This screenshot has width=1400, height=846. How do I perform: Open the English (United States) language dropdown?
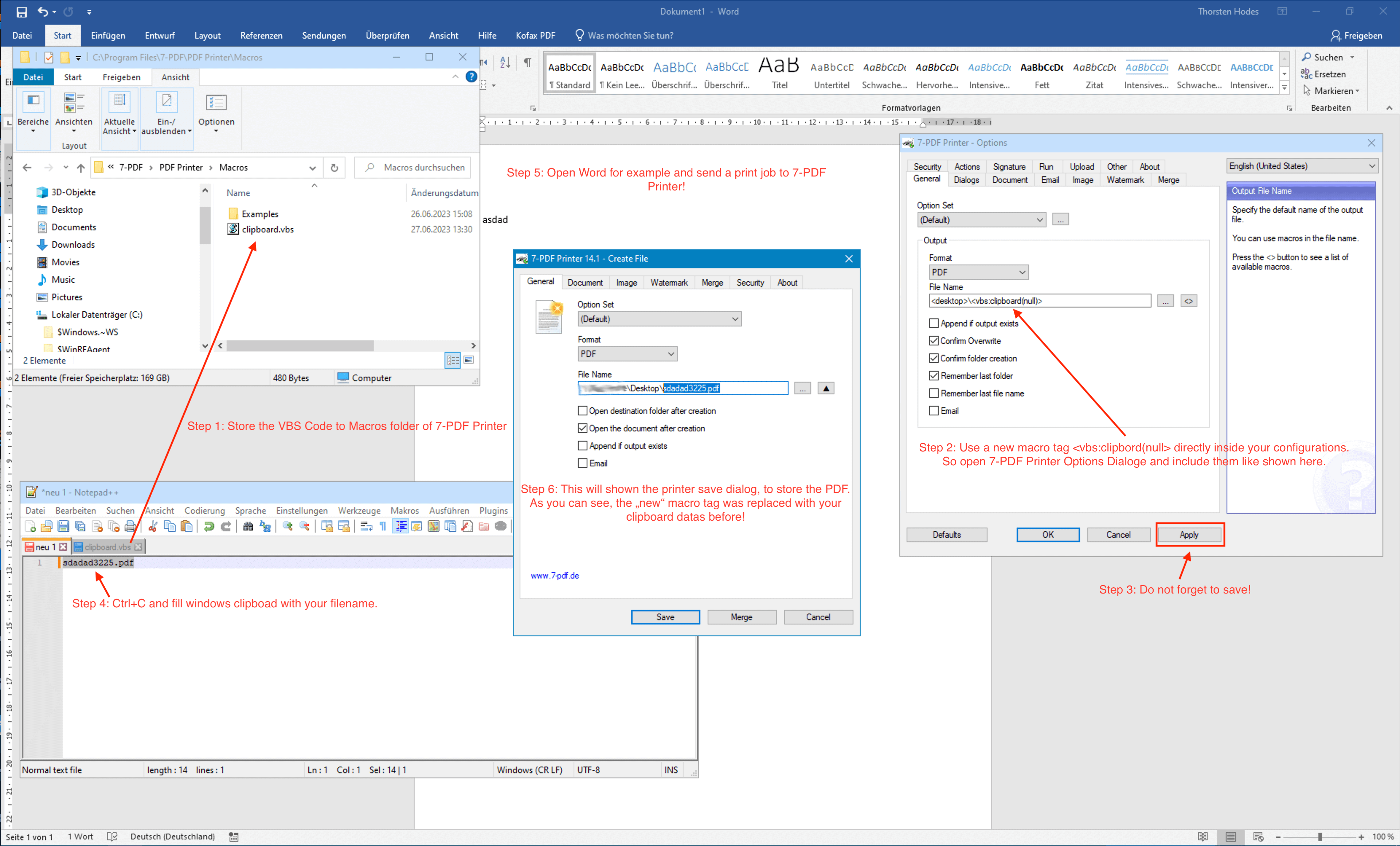pyautogui.click(x=1302, y=166)
